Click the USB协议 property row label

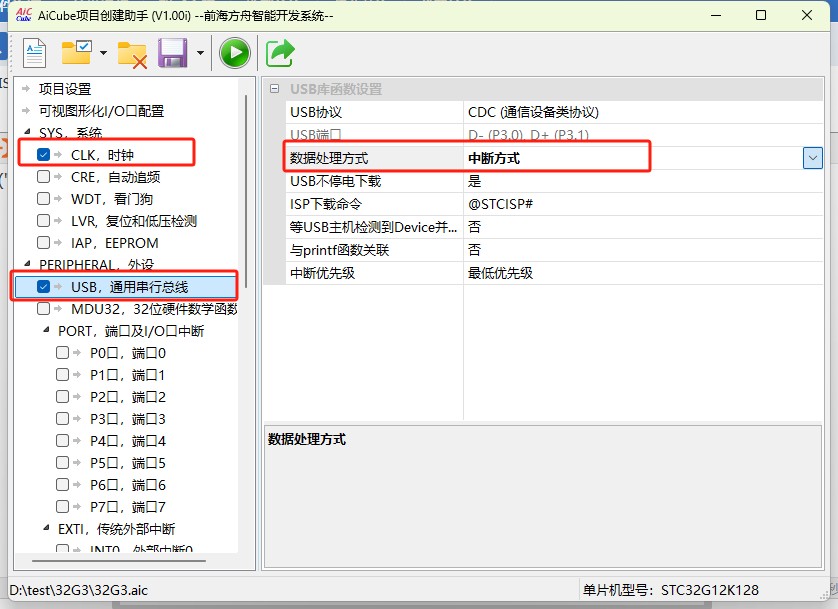coord(316,112)
